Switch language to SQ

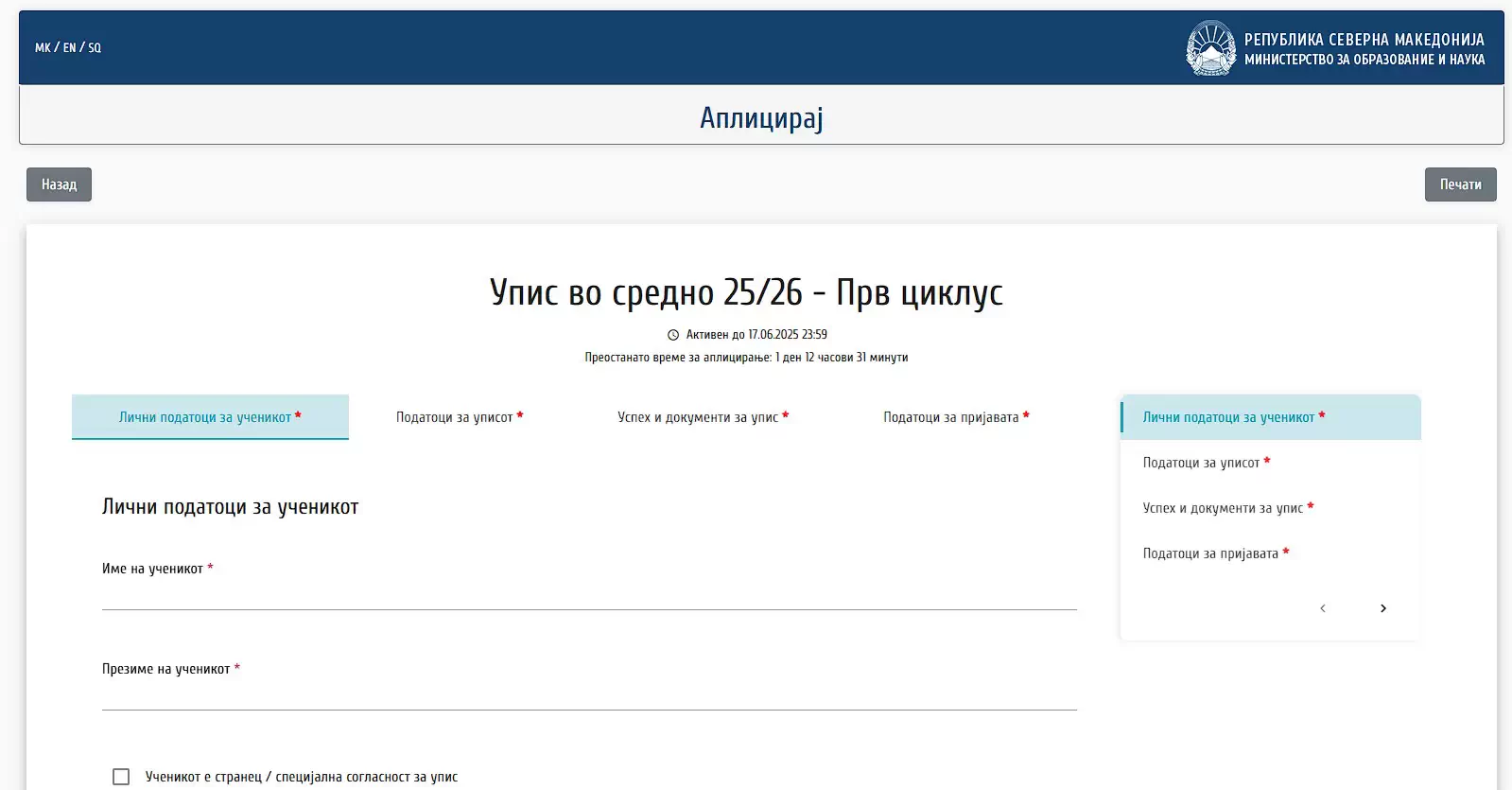(x=95, y=47)
